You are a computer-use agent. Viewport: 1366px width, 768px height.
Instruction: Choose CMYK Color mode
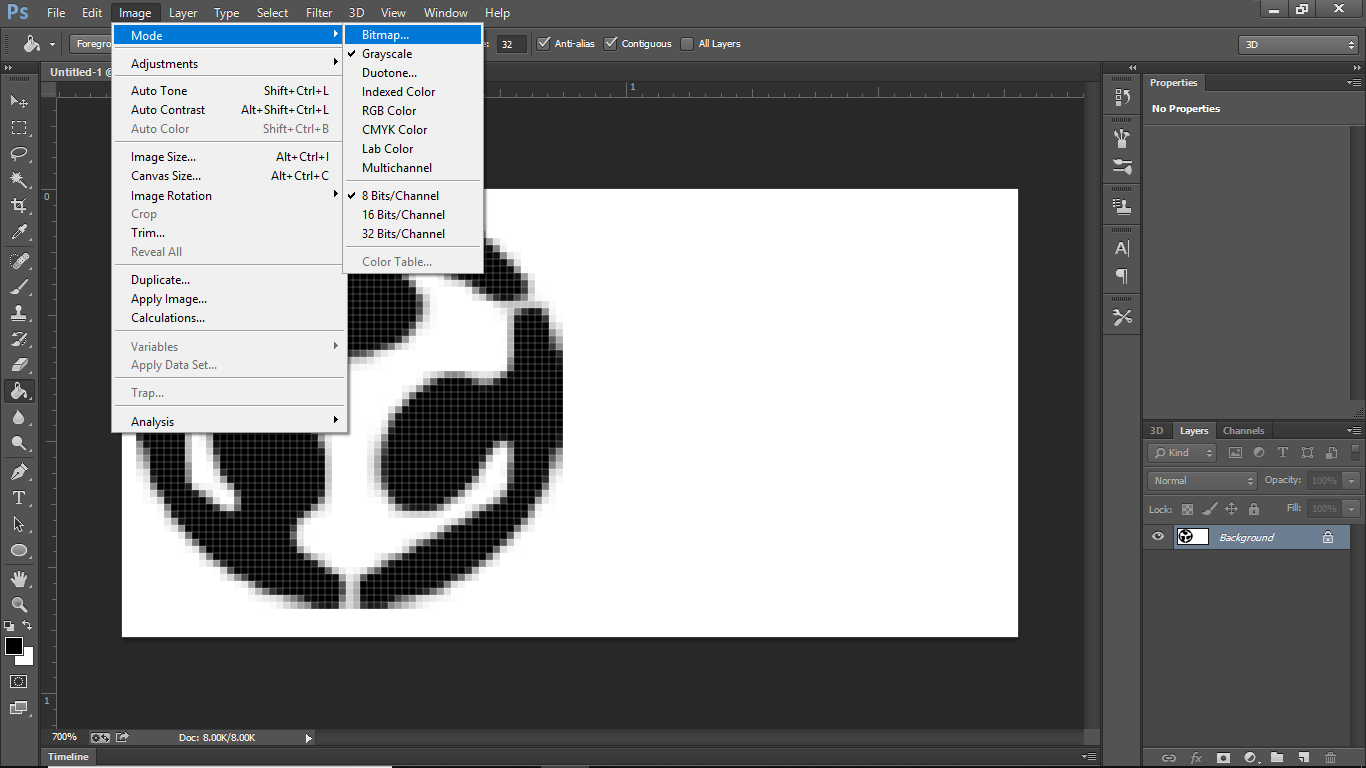tap(413, 130)
